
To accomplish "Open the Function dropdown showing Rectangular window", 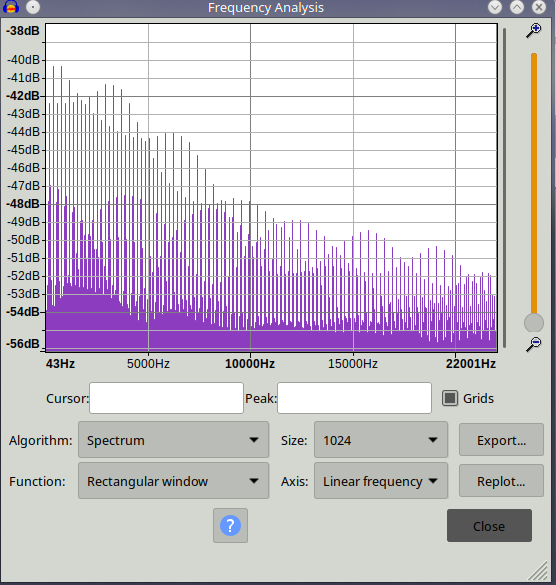I will [x=174, y=481].
